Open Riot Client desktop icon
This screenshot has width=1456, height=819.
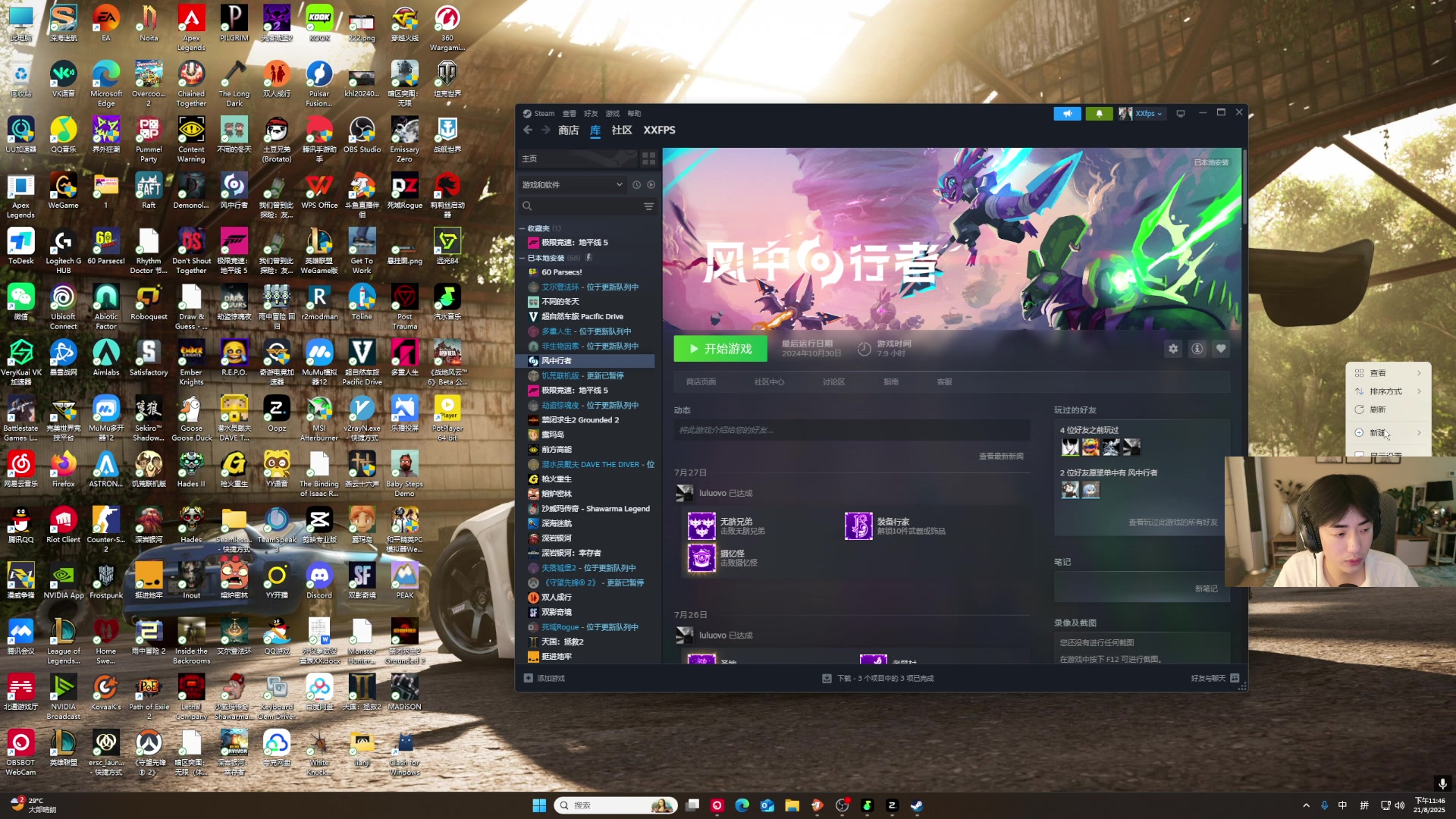pos(63,526)
